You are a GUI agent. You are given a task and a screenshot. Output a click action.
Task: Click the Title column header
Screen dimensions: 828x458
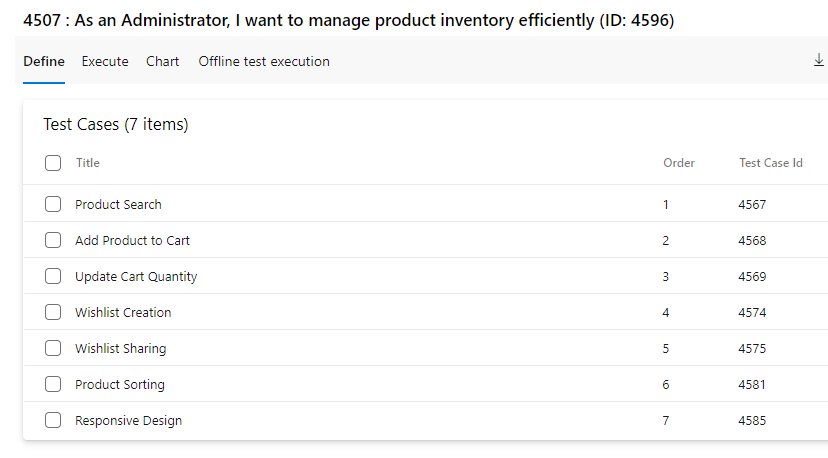pyautogui.click(x=88, y=163)
